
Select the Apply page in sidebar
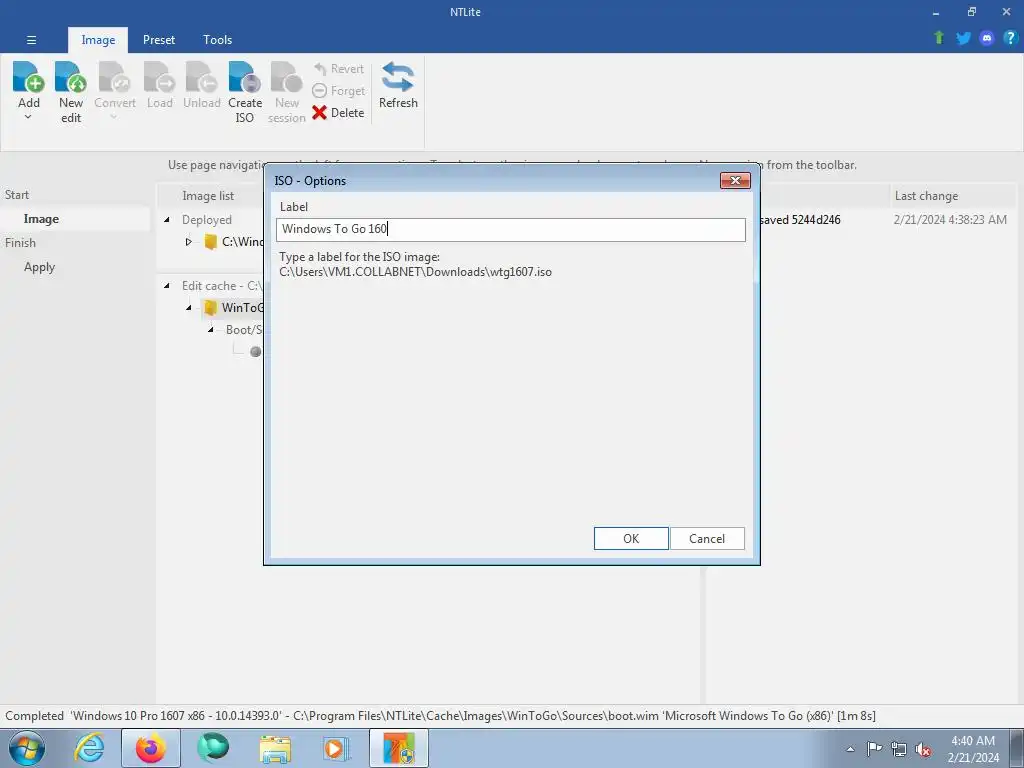click(39, 267)
